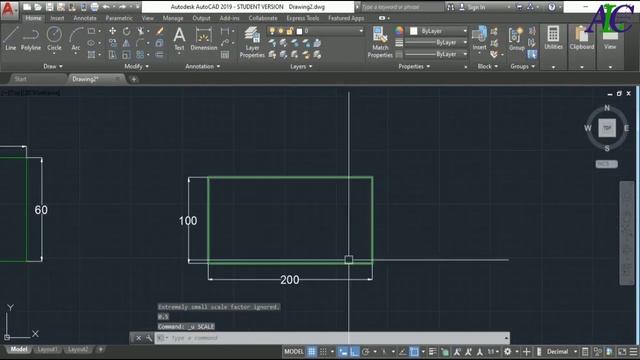
Task: Activate the Array tool
Action: (140, 55)
